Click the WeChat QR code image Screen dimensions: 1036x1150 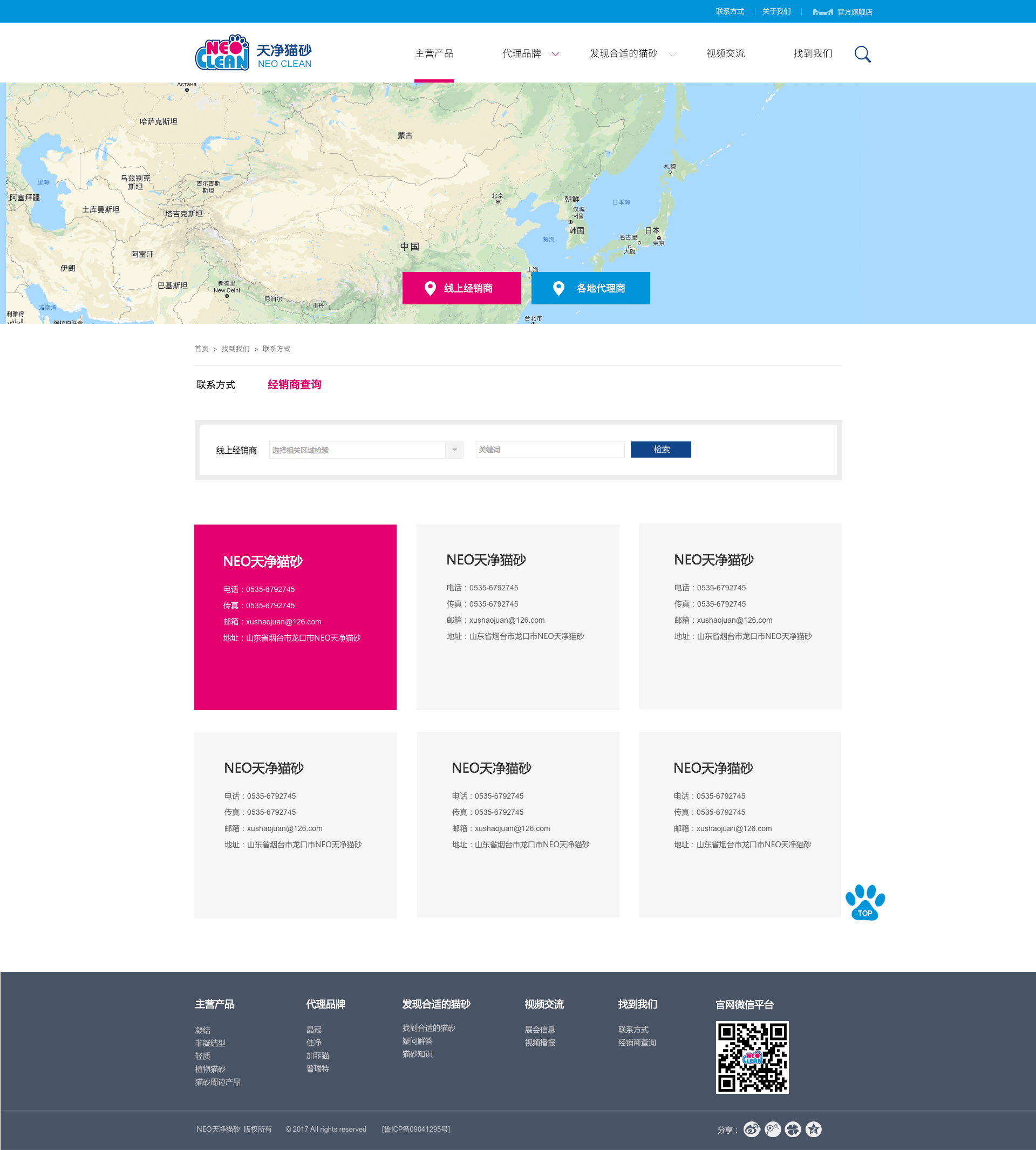(752, 1057)
